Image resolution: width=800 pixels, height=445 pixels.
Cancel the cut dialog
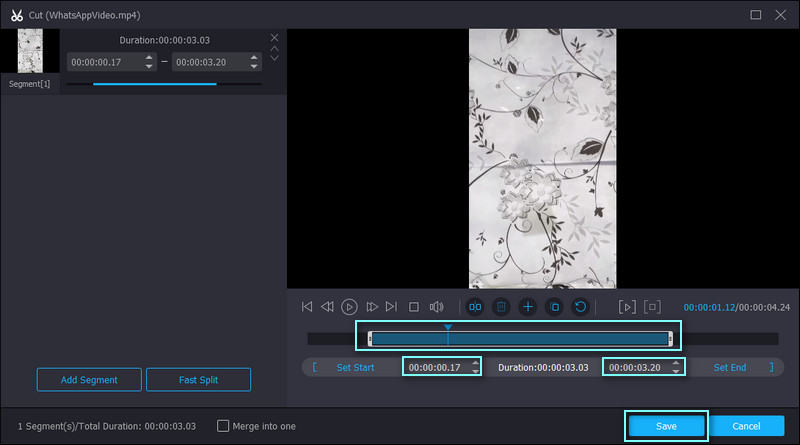click(x=746, y=426)
